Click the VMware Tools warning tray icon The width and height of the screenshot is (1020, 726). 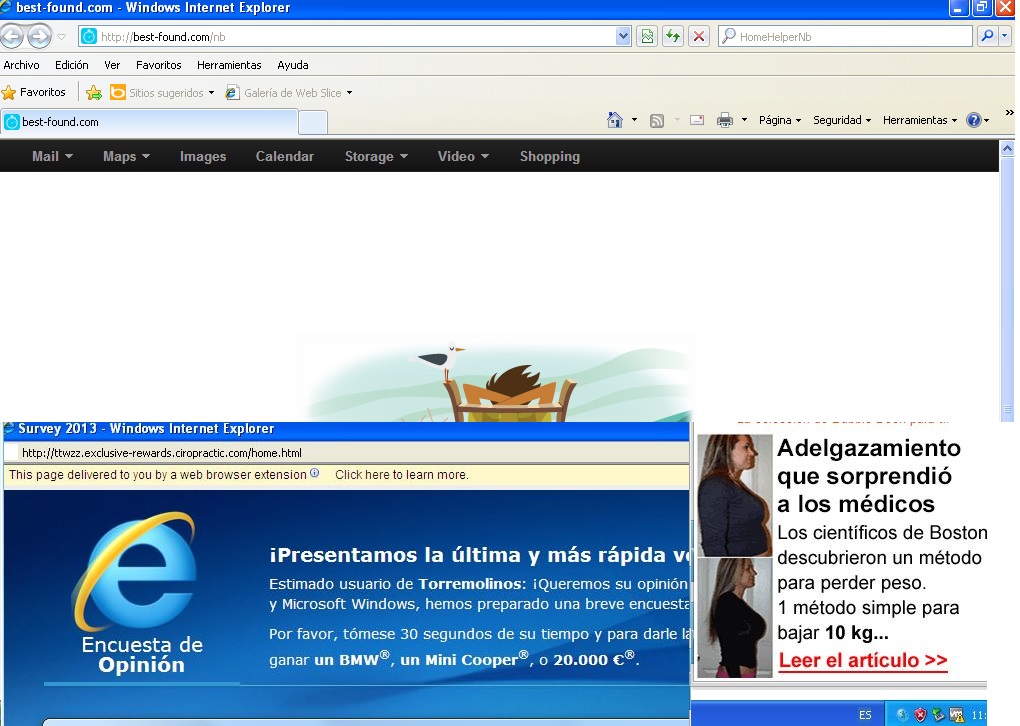pos(956,715)
